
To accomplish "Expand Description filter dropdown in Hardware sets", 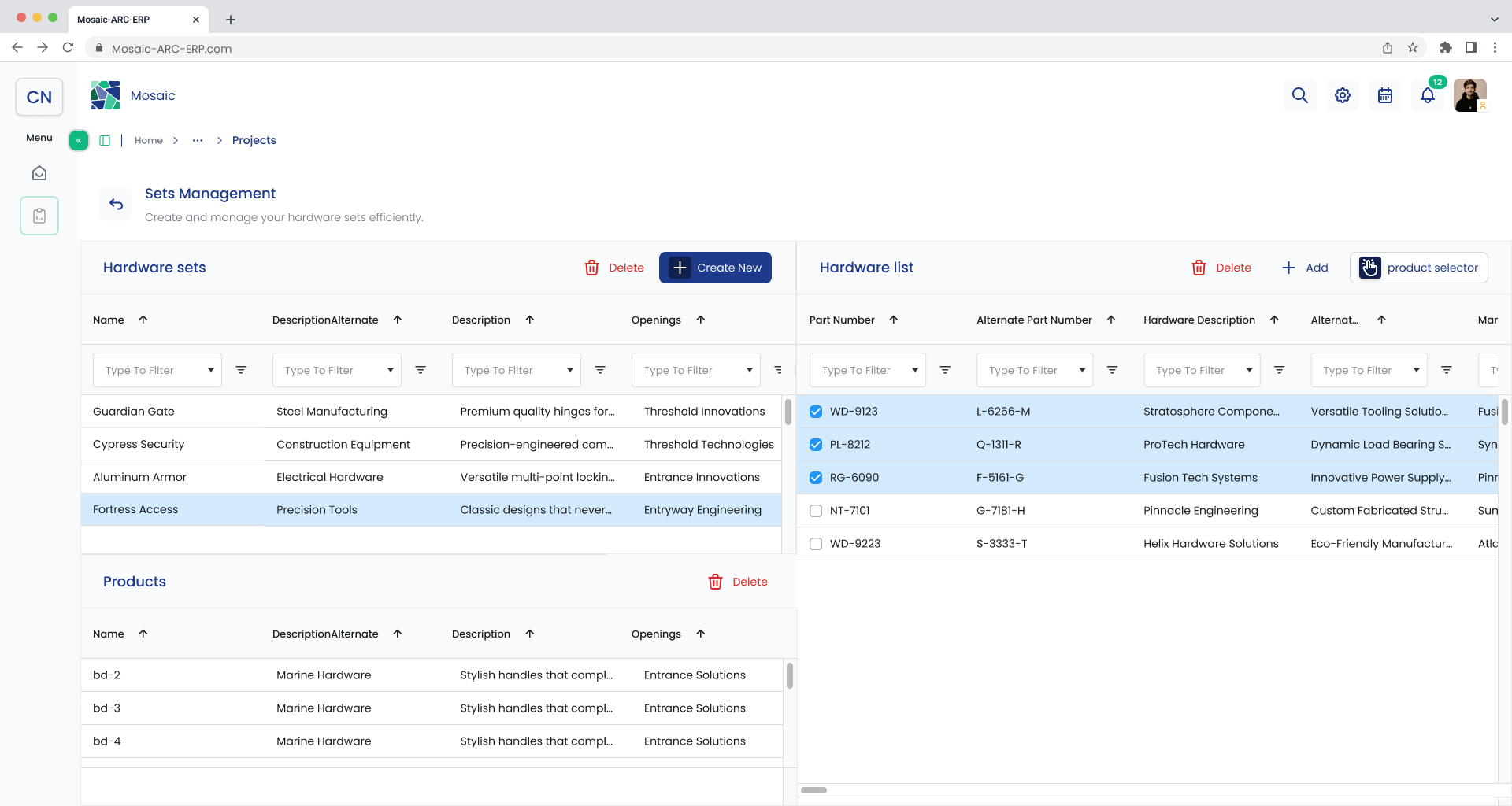I will (570, 370).
